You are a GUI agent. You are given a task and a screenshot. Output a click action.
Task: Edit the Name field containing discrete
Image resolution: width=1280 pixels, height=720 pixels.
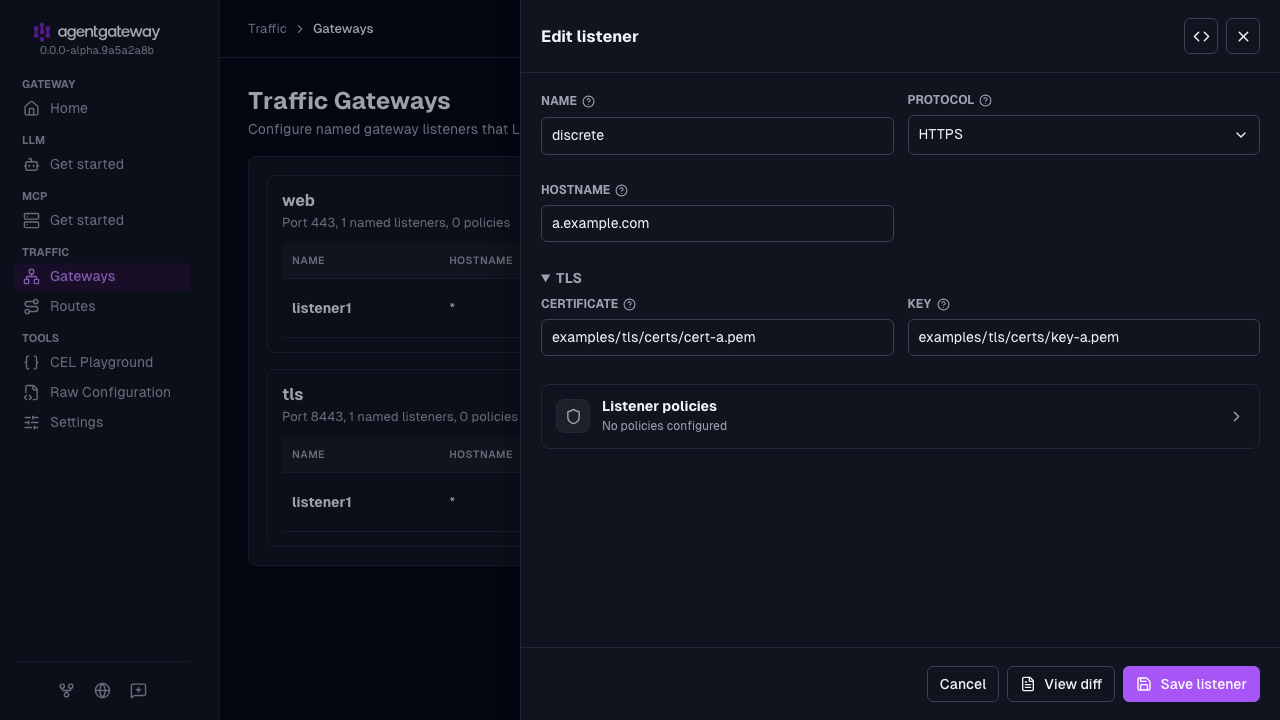[x=717, y=136]
